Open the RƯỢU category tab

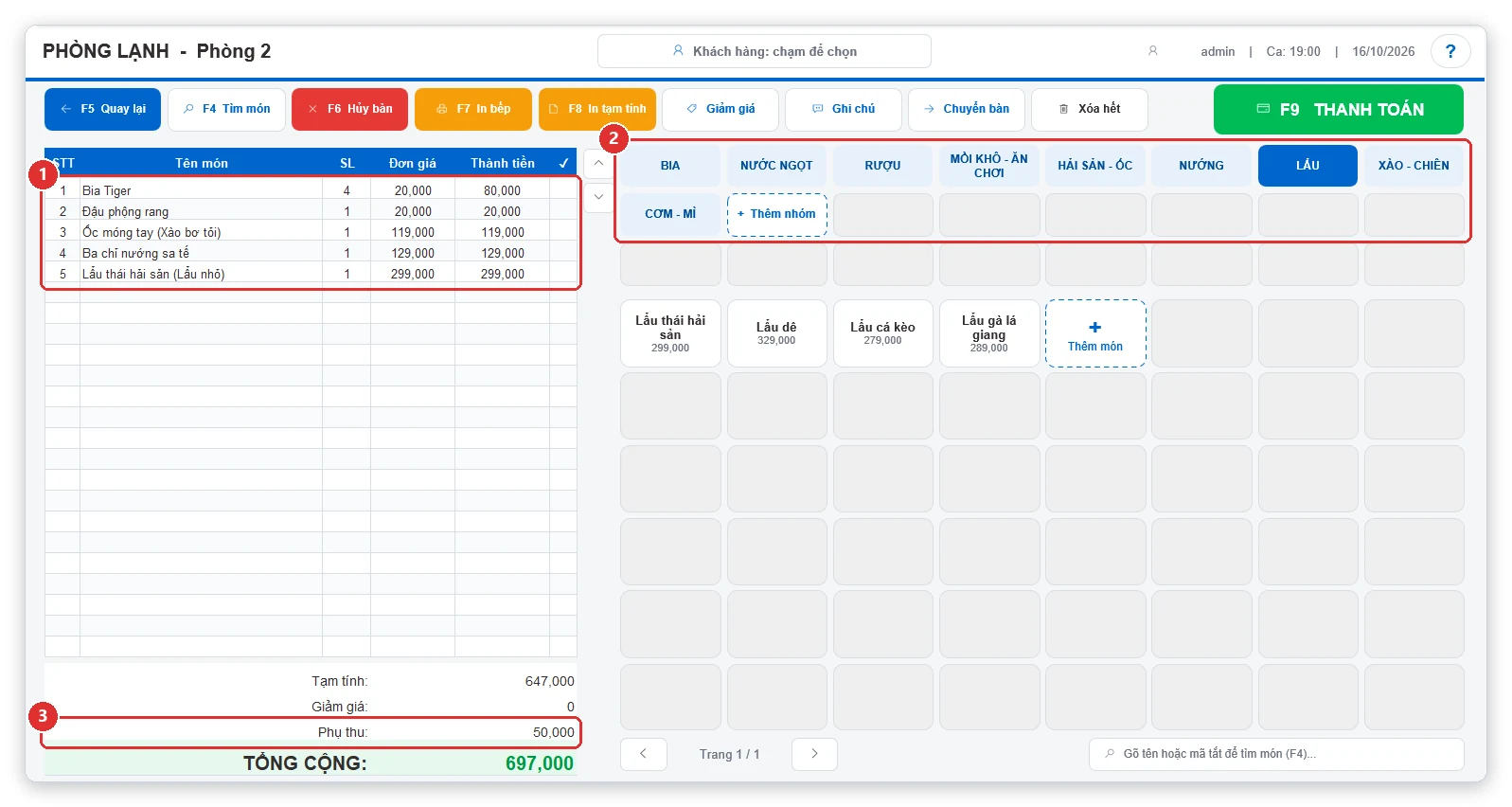882,166
